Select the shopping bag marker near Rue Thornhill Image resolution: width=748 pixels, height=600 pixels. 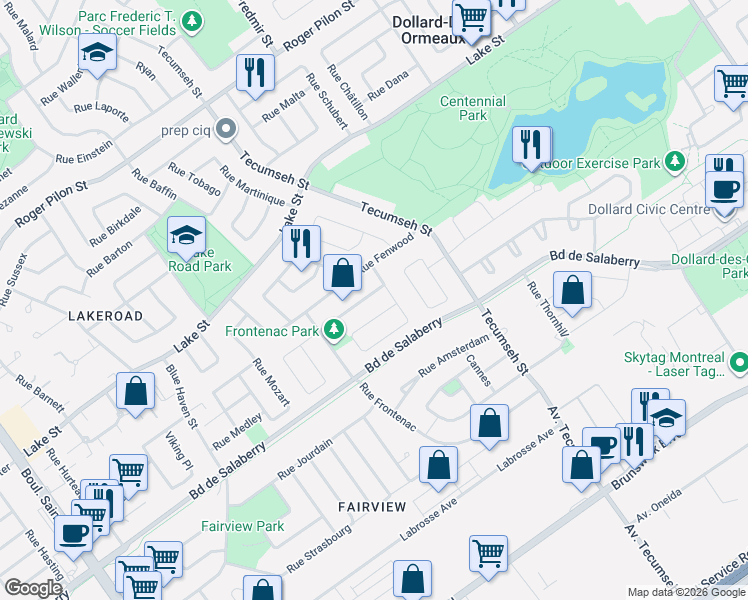[x=572, y=294]
